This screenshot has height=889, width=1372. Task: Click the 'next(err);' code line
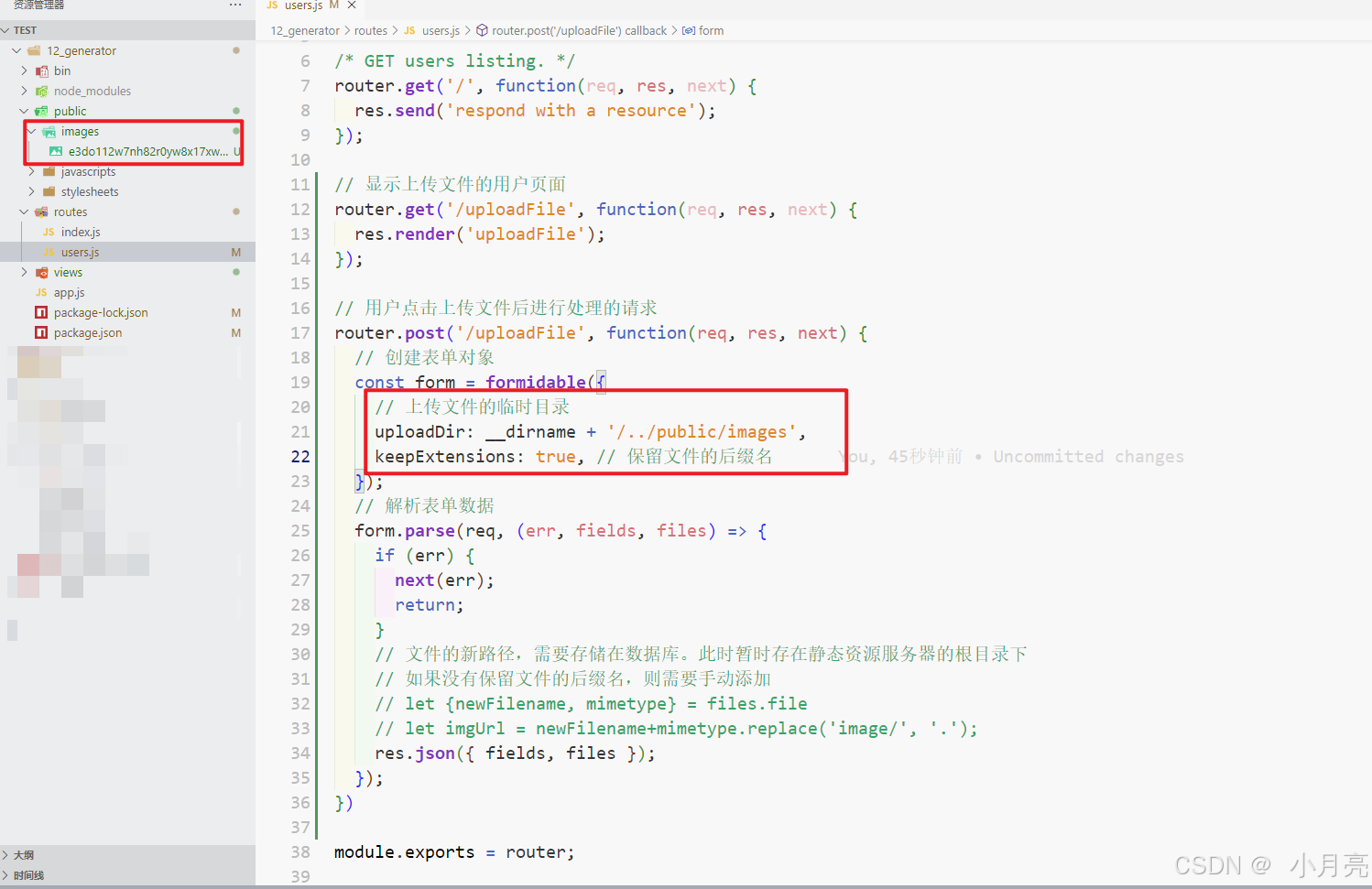click(444, 580)
